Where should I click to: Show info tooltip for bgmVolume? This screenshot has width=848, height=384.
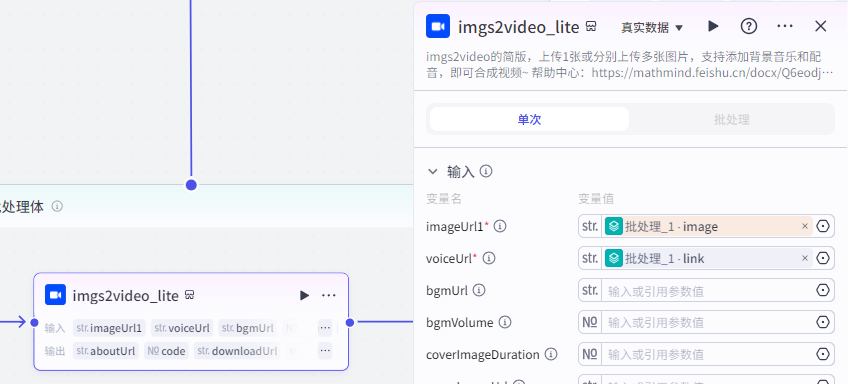pos(505,322)
